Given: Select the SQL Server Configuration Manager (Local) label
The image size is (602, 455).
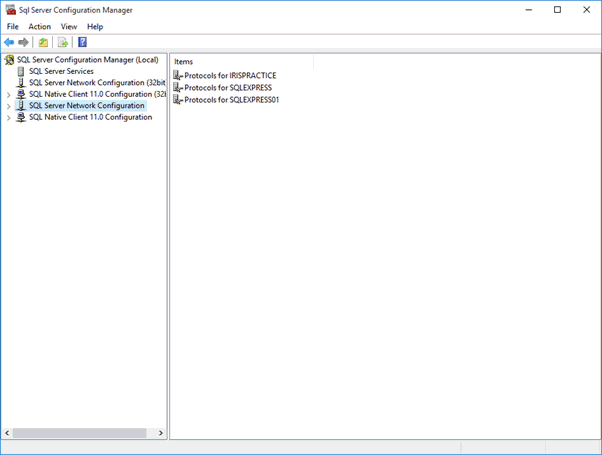Looking at the screenshot, I should [88, 60].
